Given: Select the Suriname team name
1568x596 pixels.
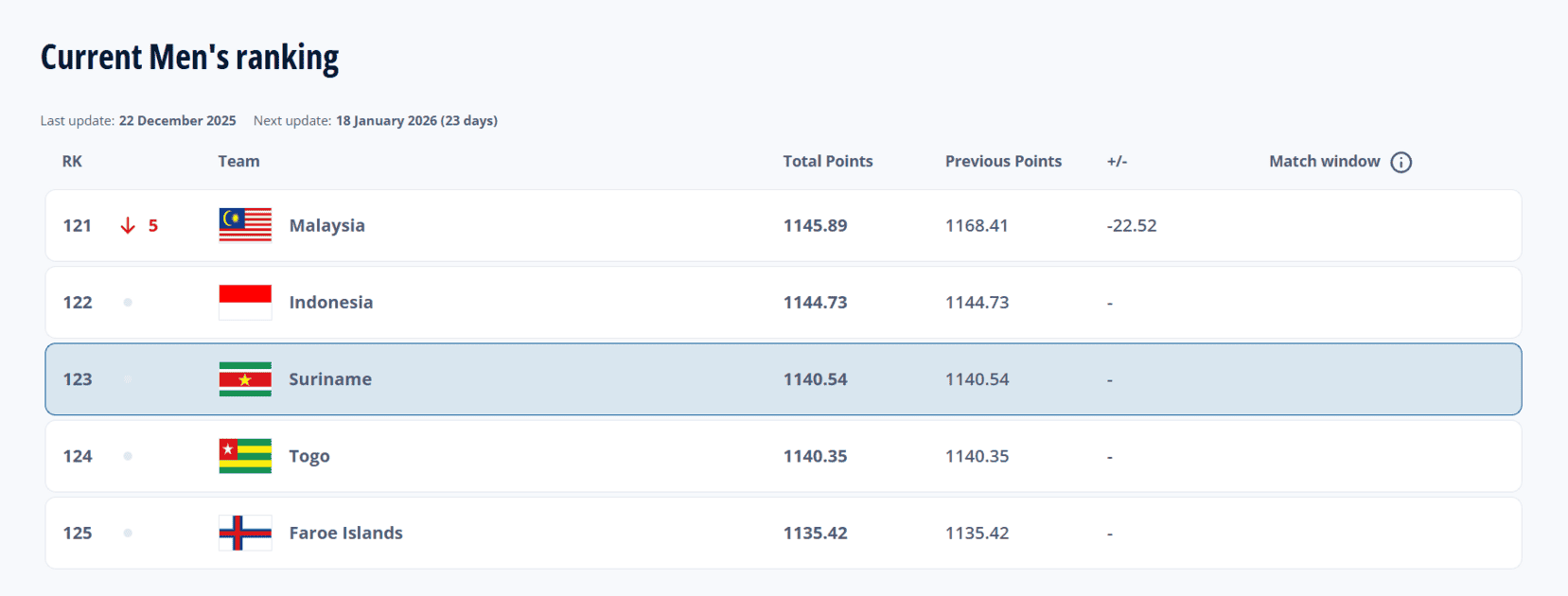Looking at the screenshot, I should click(329, 379).
